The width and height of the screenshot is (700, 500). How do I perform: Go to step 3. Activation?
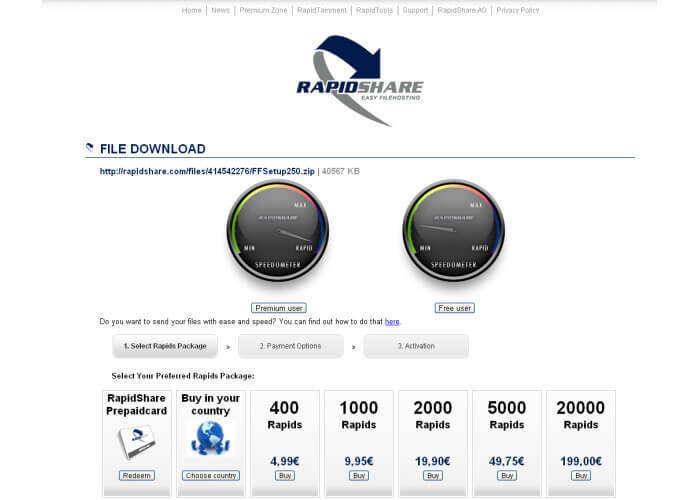(416, 346)
